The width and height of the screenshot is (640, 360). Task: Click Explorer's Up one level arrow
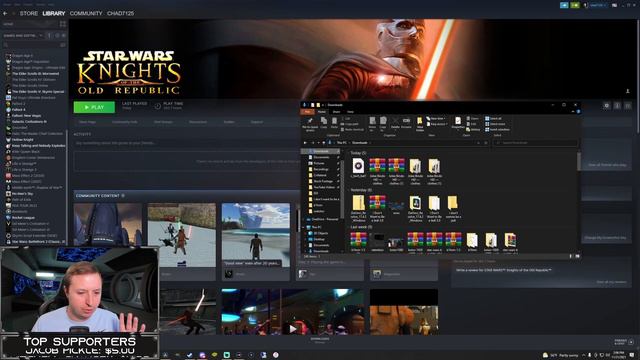coord(324,143)
